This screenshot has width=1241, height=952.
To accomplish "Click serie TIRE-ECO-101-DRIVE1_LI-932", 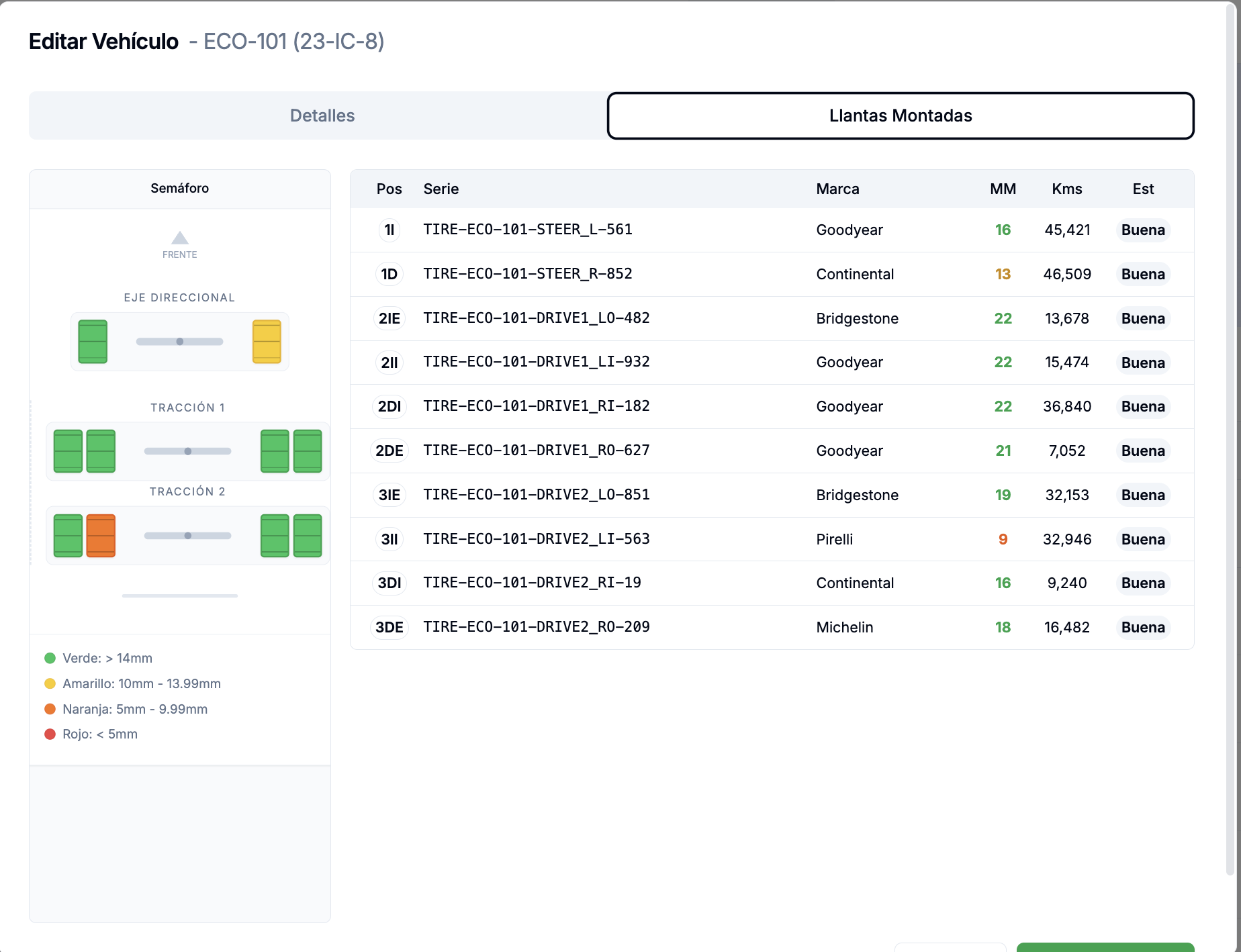I will pos(537,362).
